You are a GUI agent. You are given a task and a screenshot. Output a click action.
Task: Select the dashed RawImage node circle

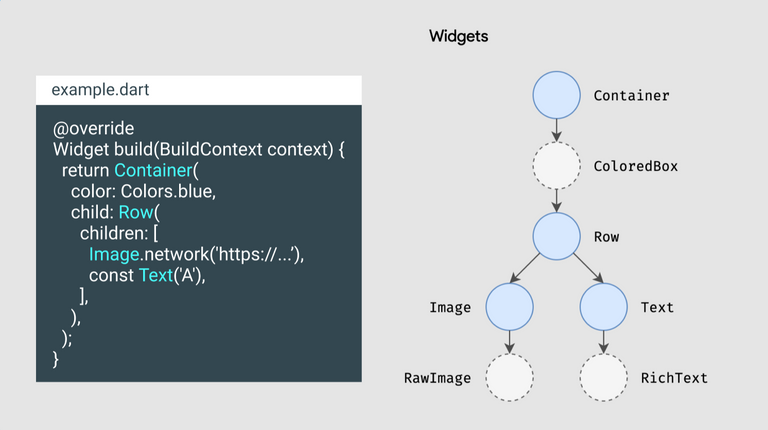[x=509, y=378]
